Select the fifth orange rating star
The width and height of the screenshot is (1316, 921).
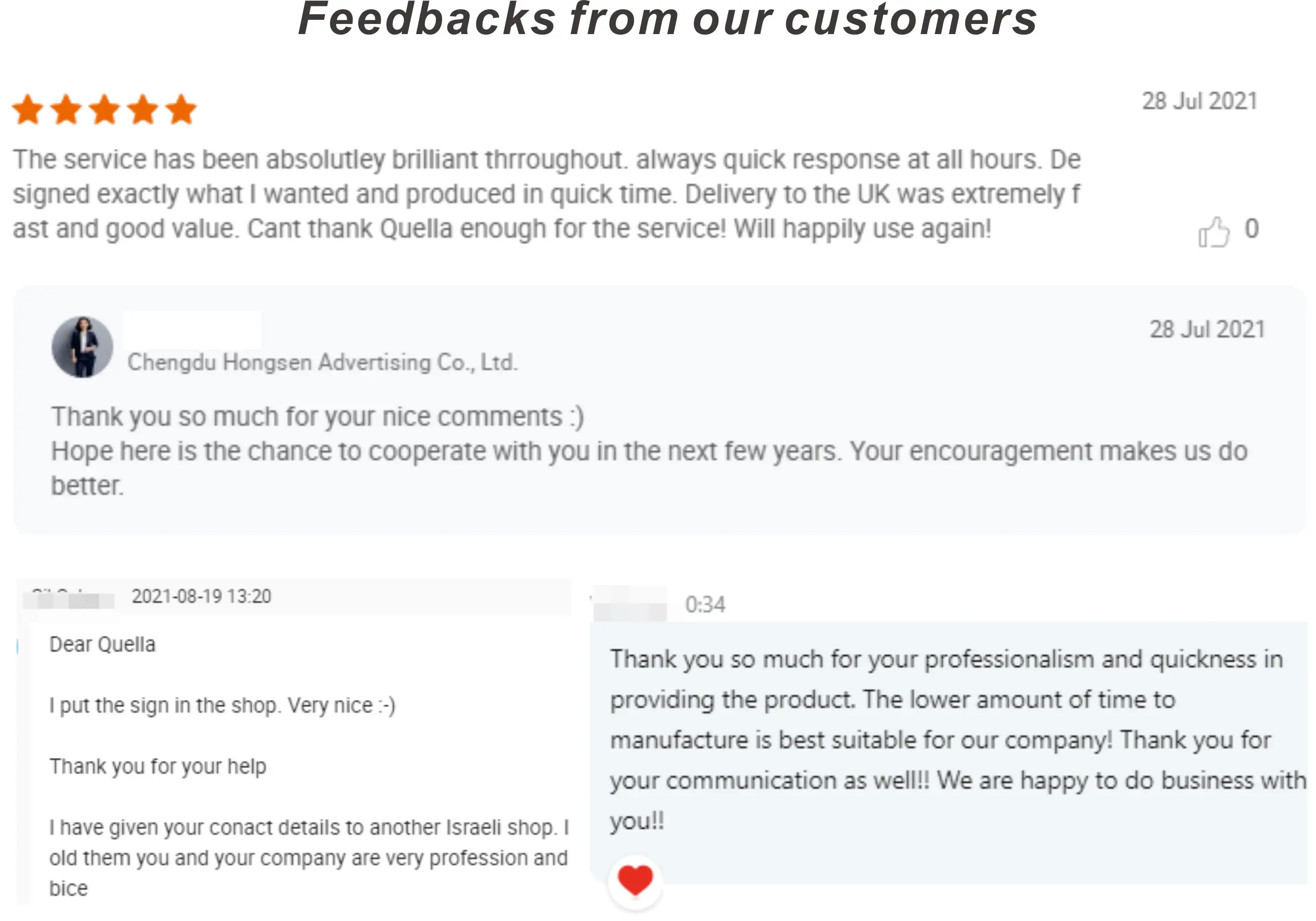point(182,110)
